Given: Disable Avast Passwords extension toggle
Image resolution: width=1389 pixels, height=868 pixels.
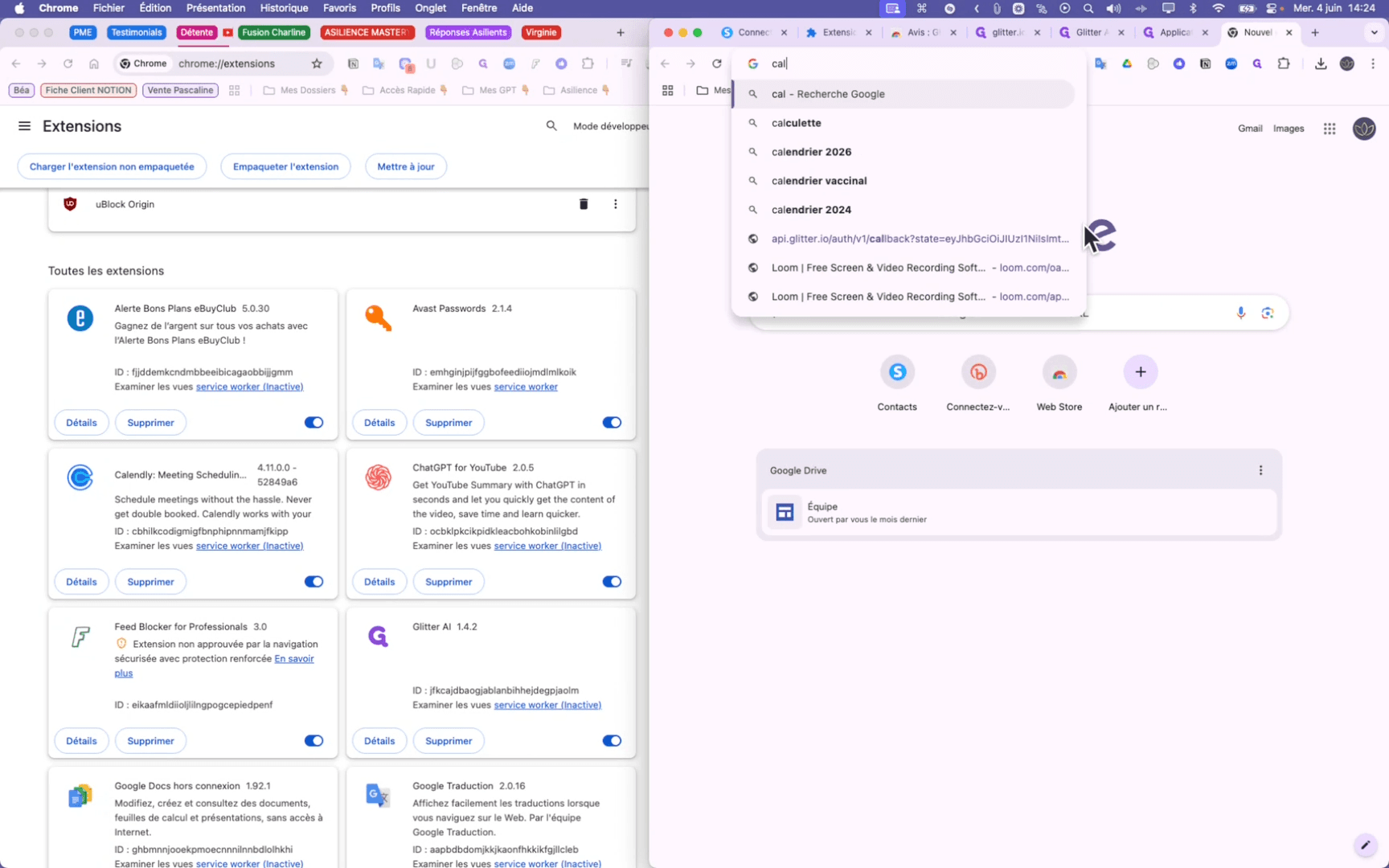Looking at the screenshot, I should tap(612, 423).
